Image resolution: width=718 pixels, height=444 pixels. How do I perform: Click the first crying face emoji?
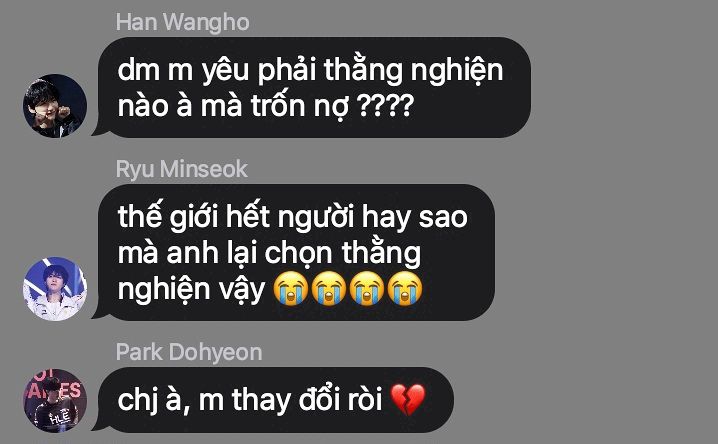291,288
